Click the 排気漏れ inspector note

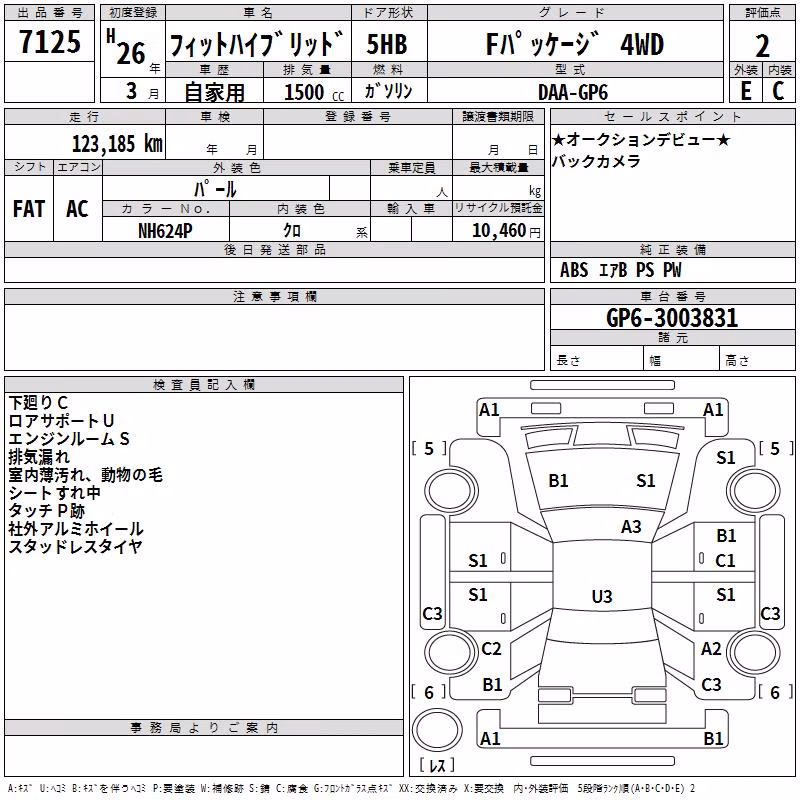[39, 457]
